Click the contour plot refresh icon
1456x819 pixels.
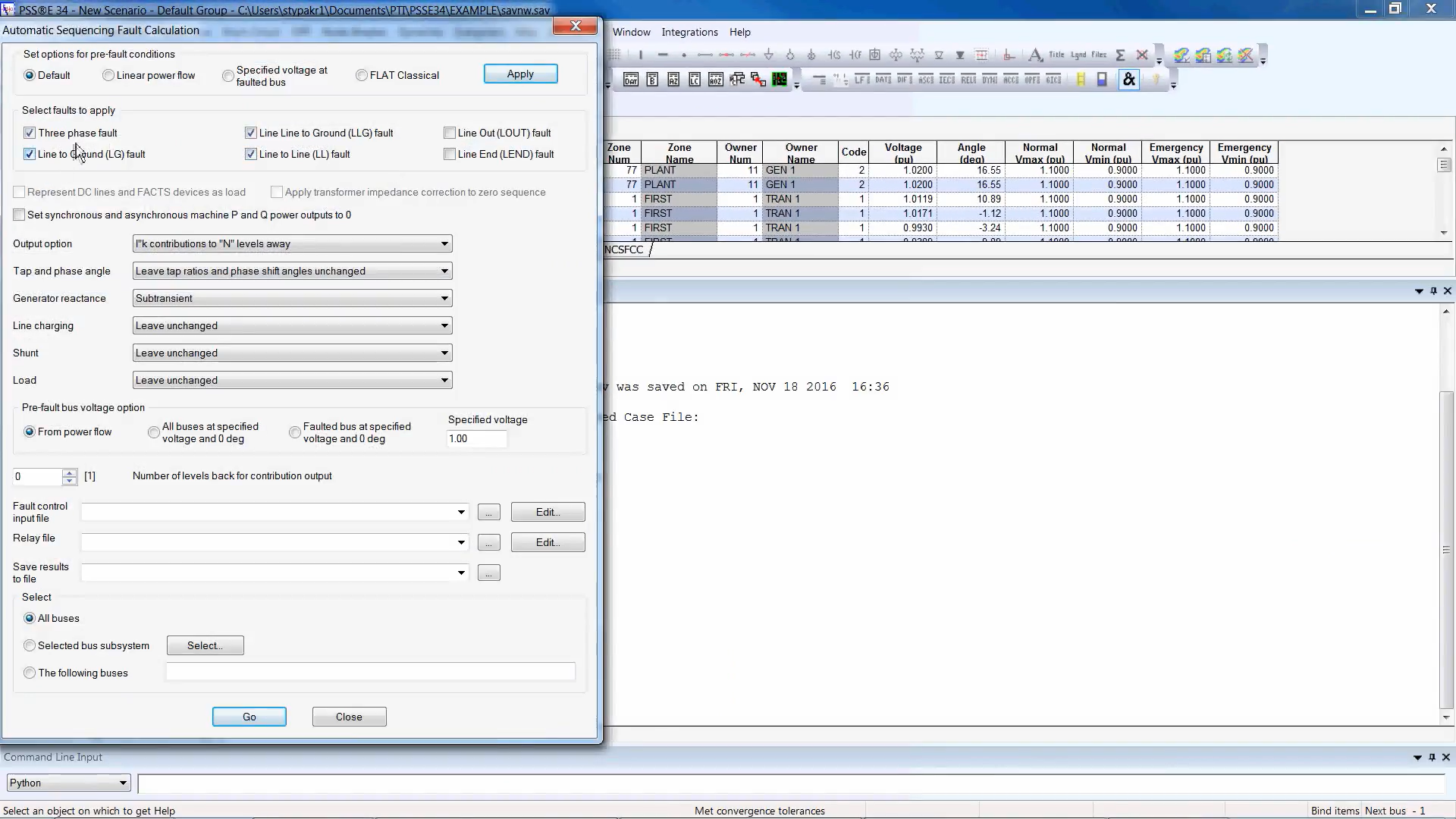click(1225, 55)
